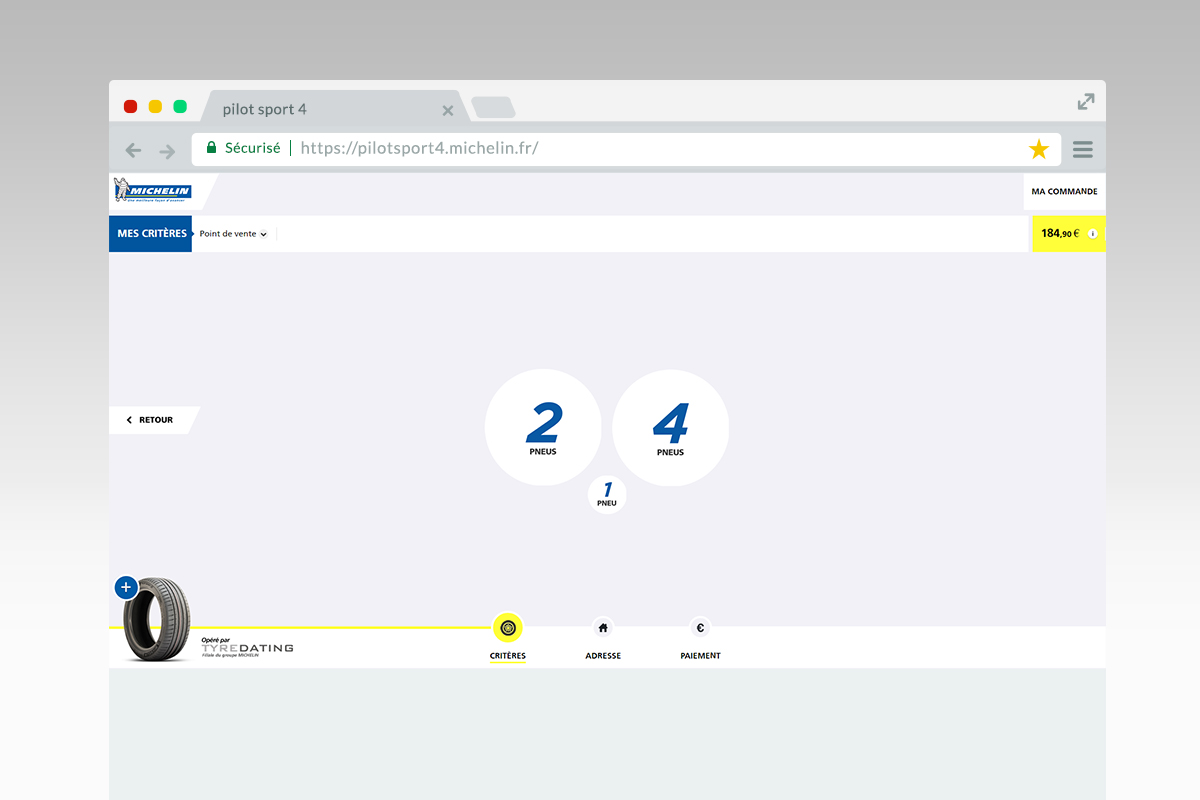Viewport: 1200px width, 800px height.
Task: Click the Sécurisé label
Action: (252, 148)
